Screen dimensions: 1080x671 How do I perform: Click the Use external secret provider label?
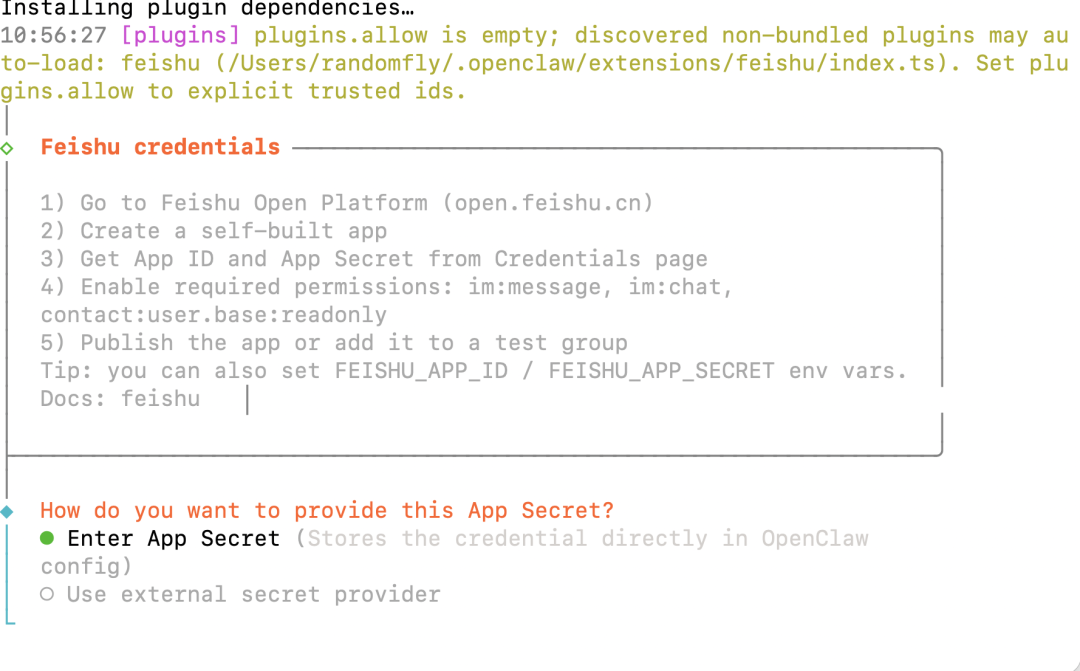(x=253, y=595)
